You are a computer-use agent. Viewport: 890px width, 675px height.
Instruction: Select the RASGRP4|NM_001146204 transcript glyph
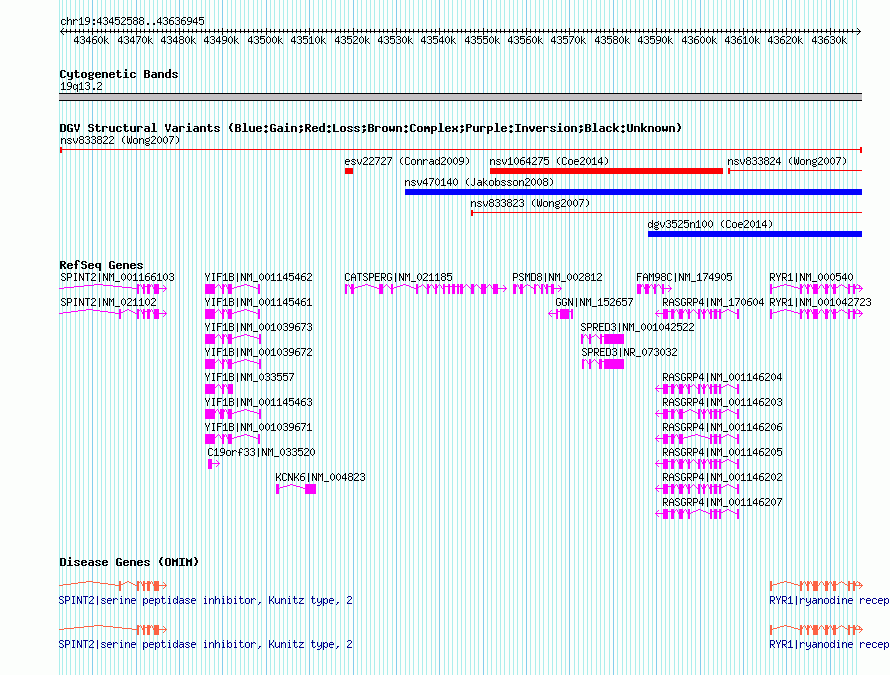698,389
